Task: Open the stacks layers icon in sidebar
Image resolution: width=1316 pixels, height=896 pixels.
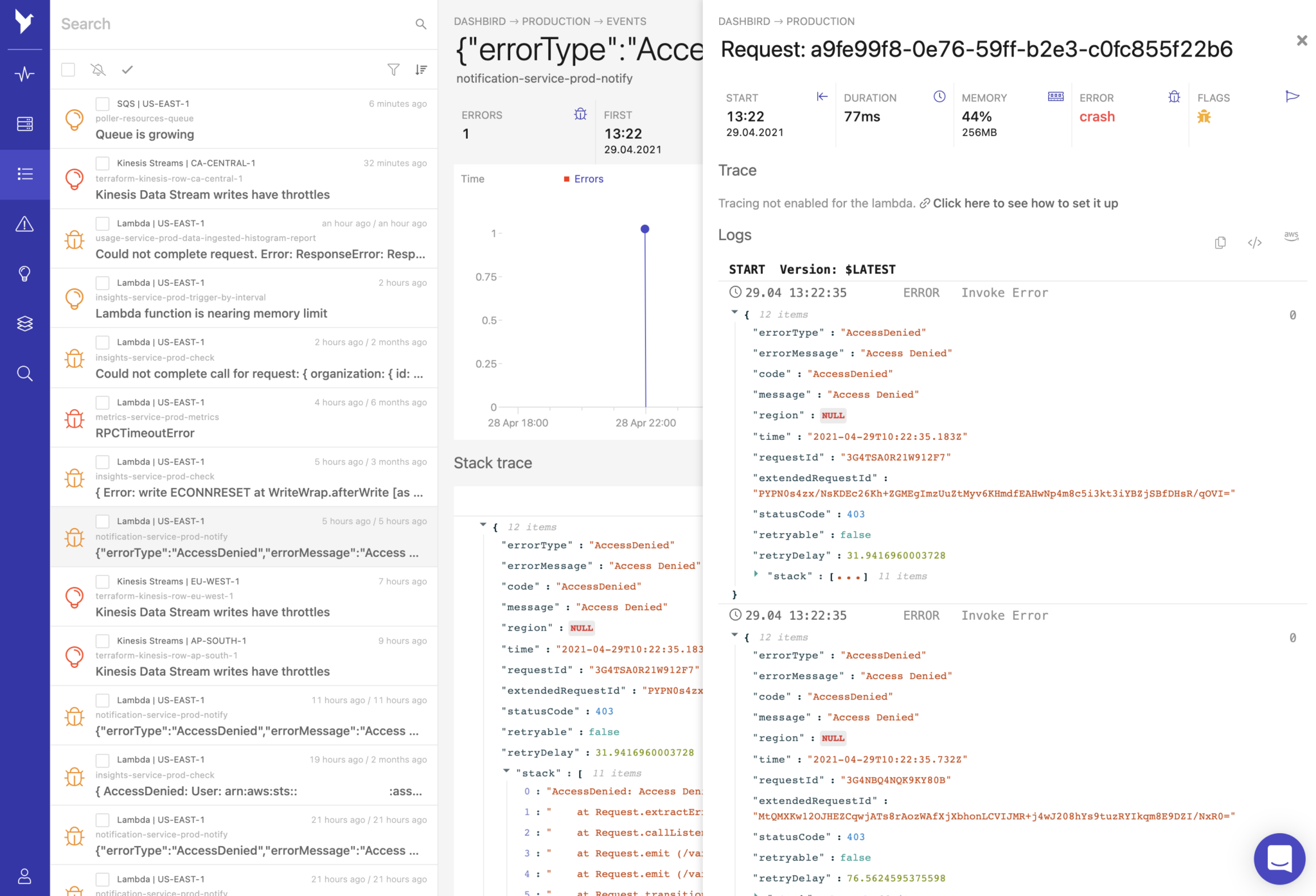Action: 24,324
